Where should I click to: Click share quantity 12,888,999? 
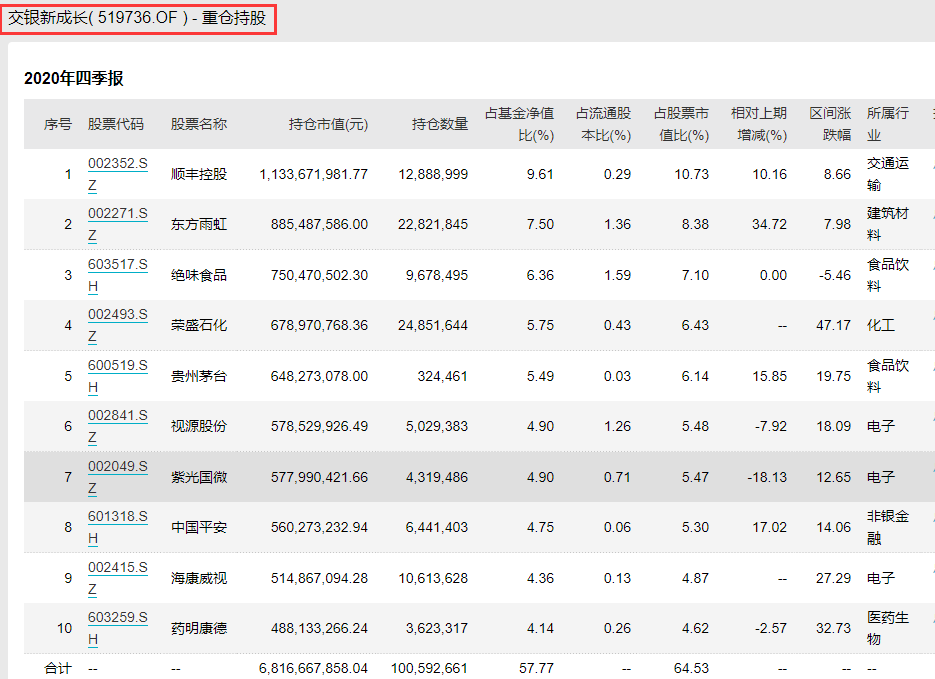point(433,174)
